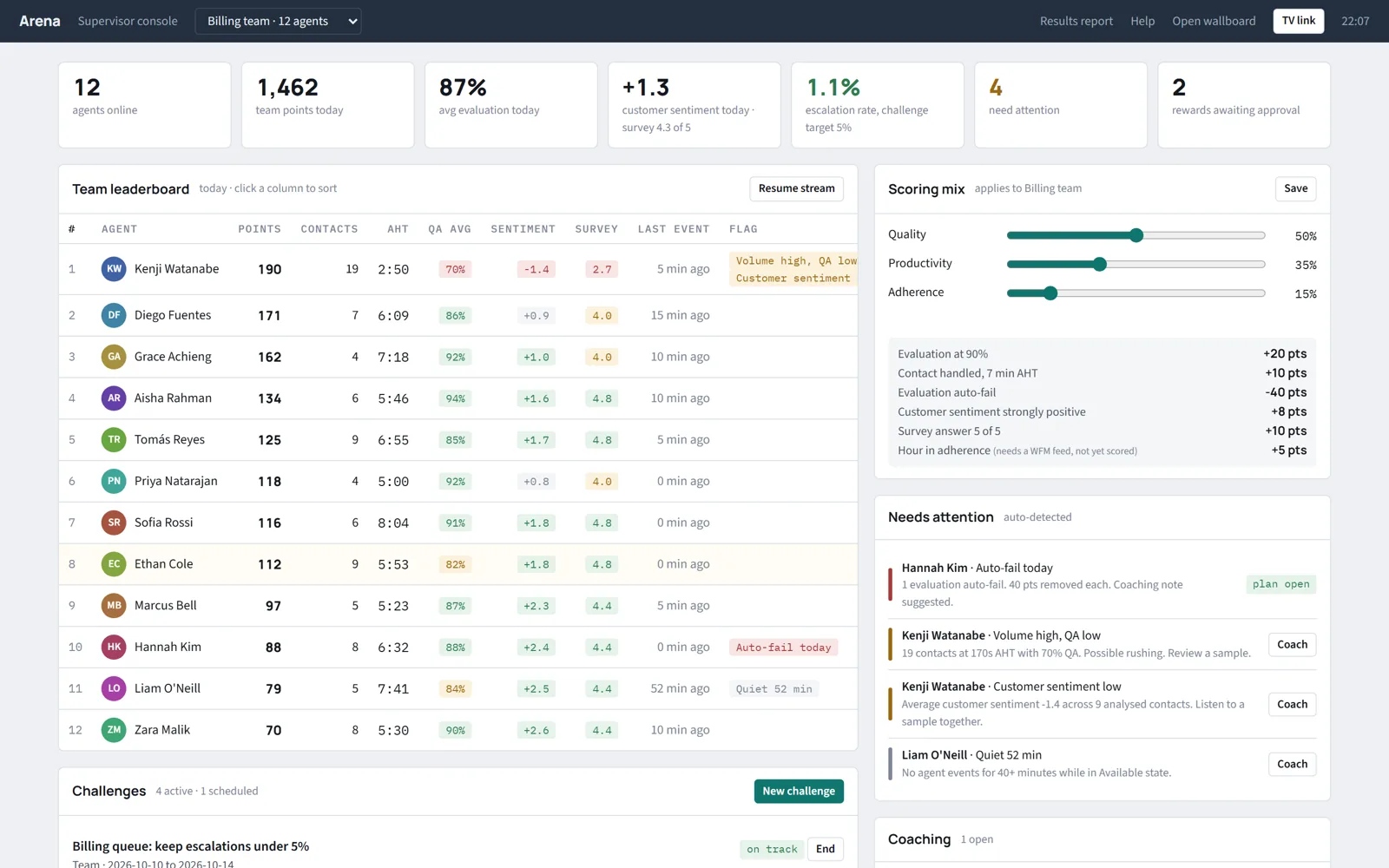The height and width of the screenshot is (868, 1389).
Task: Click Tomás Reyes' TR avatar
Action: pyautogui.click(x=114, y=440)
